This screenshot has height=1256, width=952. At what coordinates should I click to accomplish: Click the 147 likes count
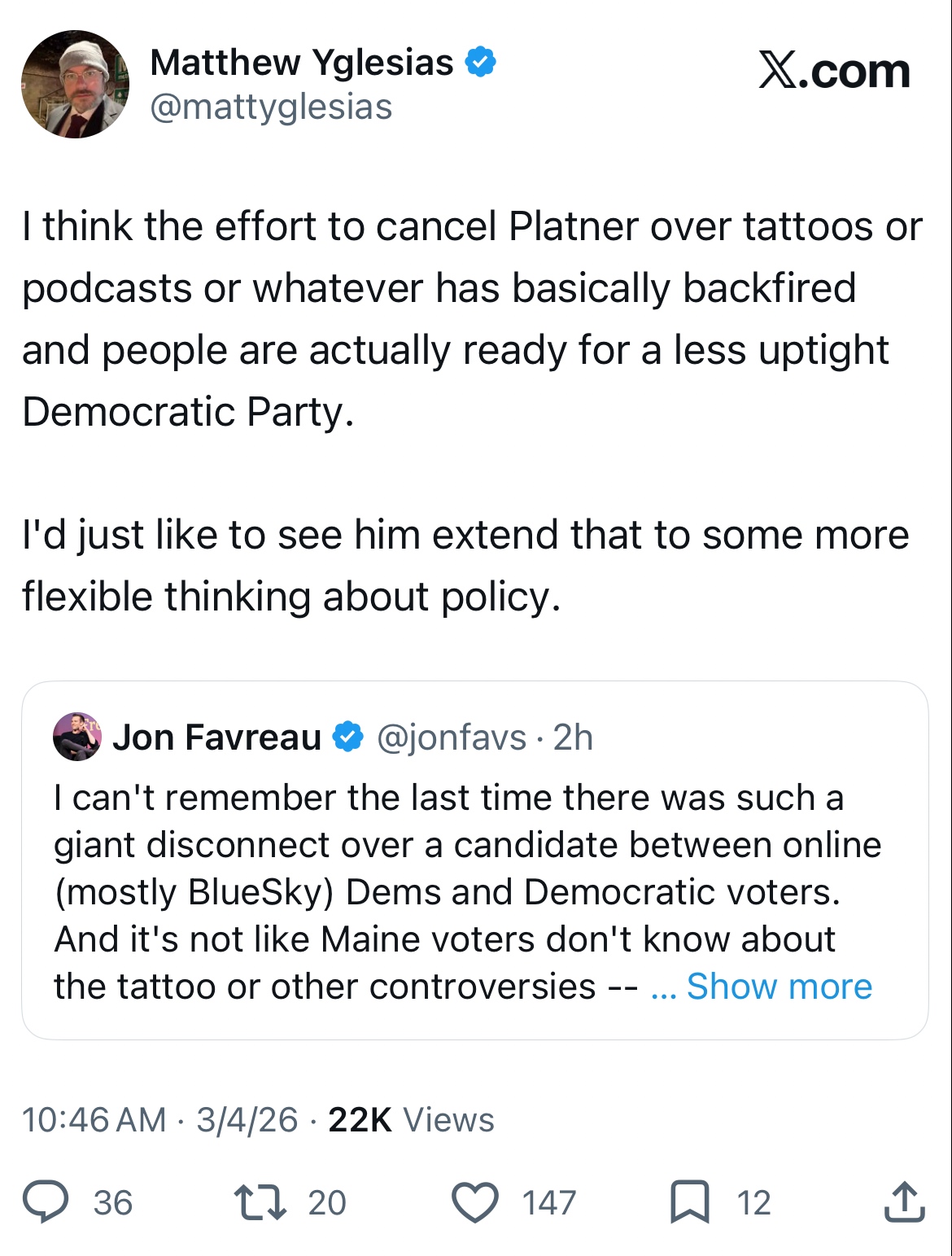[549, 1203]
